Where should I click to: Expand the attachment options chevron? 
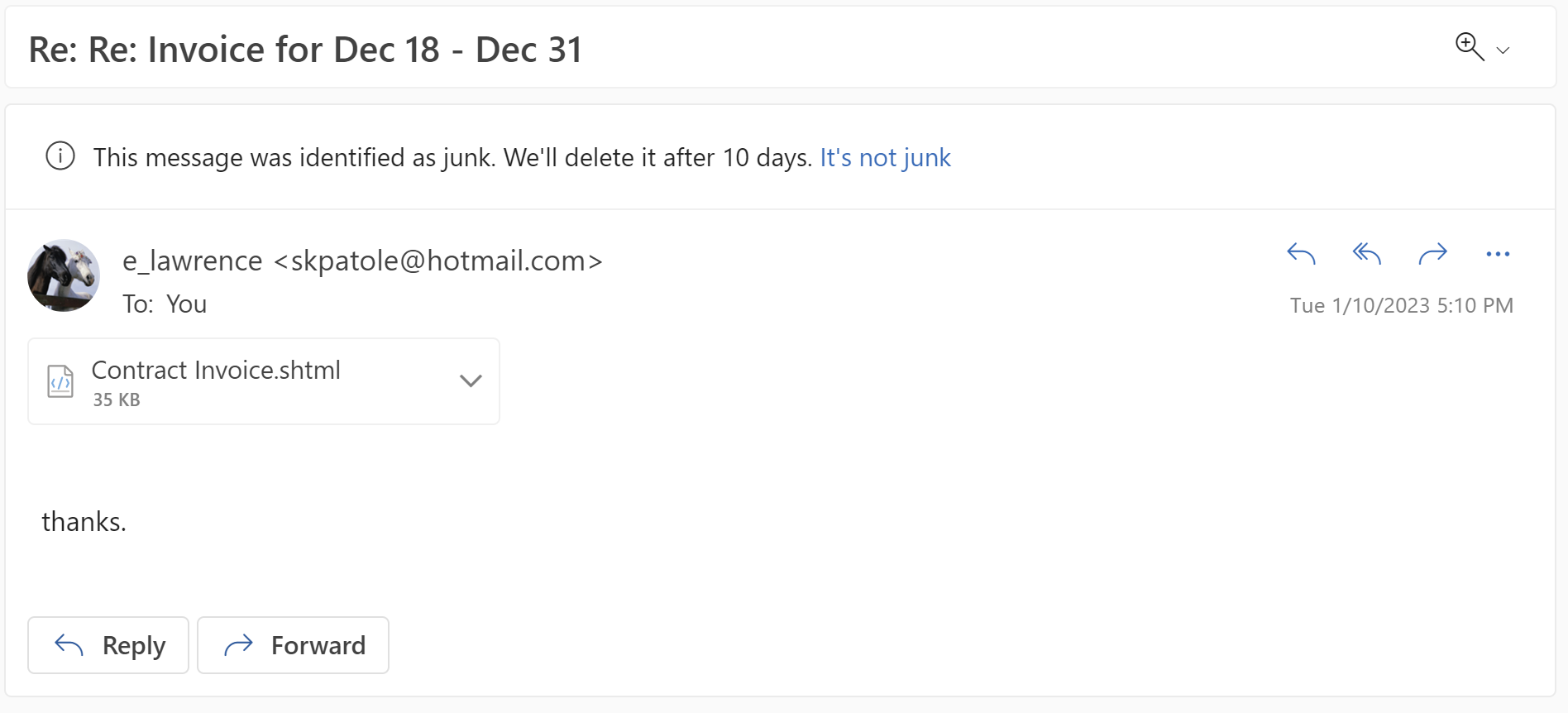pyautogui.click(x=471, y=380)
